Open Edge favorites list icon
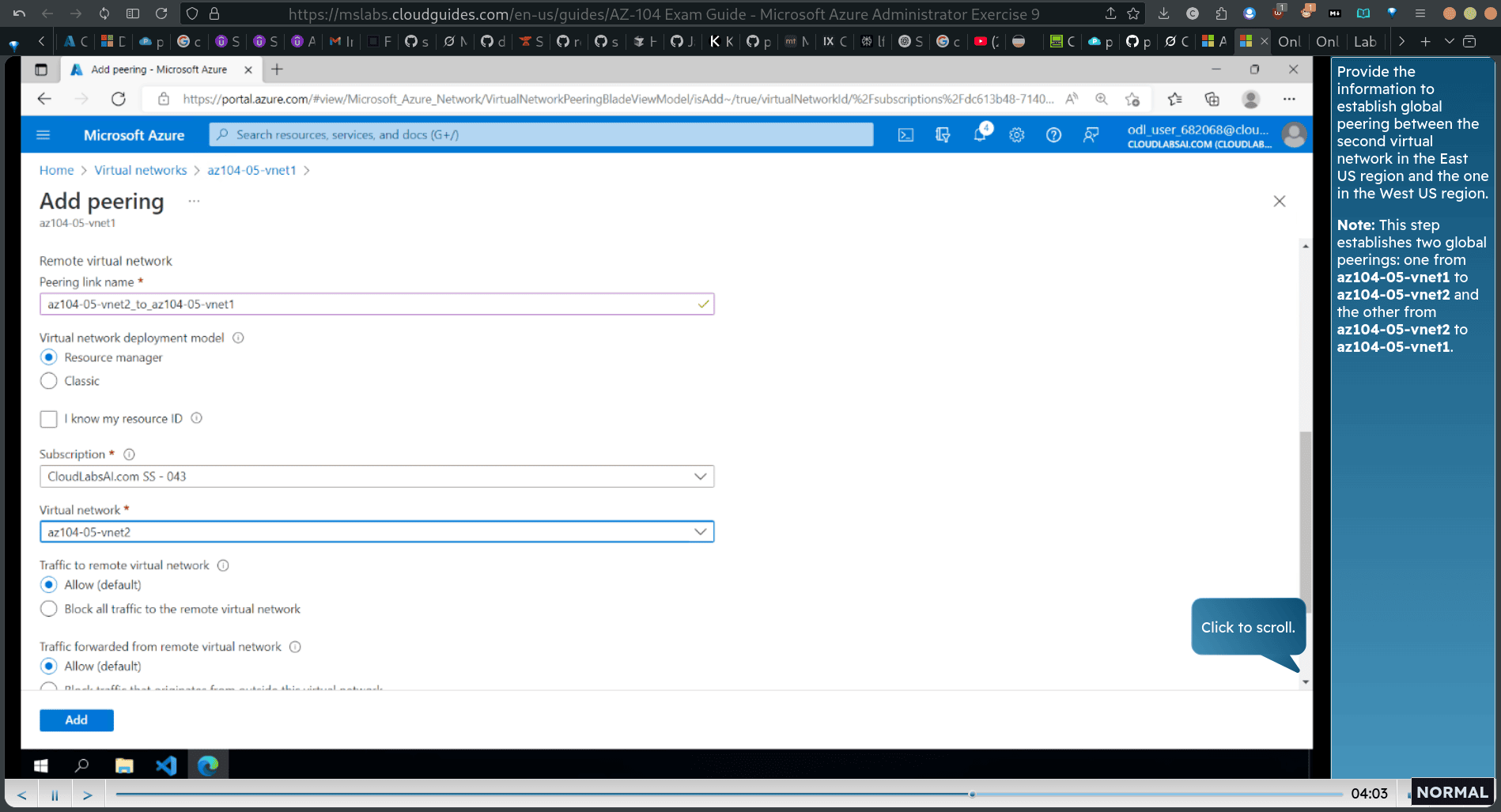This screenshot has height=812, width=1501. (x=1175, y=99)
